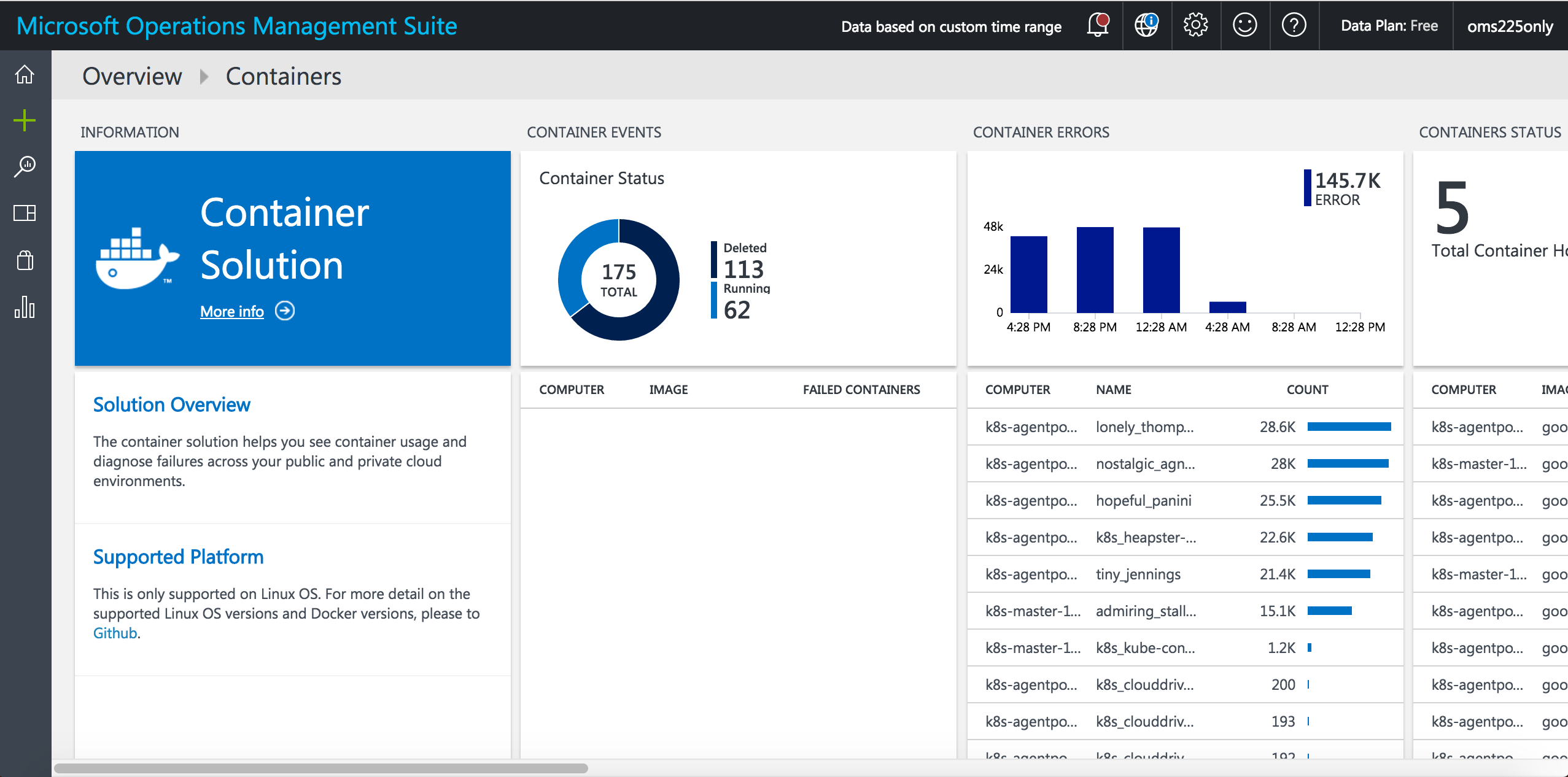Click the Deleted 113 legend entry

click(x=739, y=260)
